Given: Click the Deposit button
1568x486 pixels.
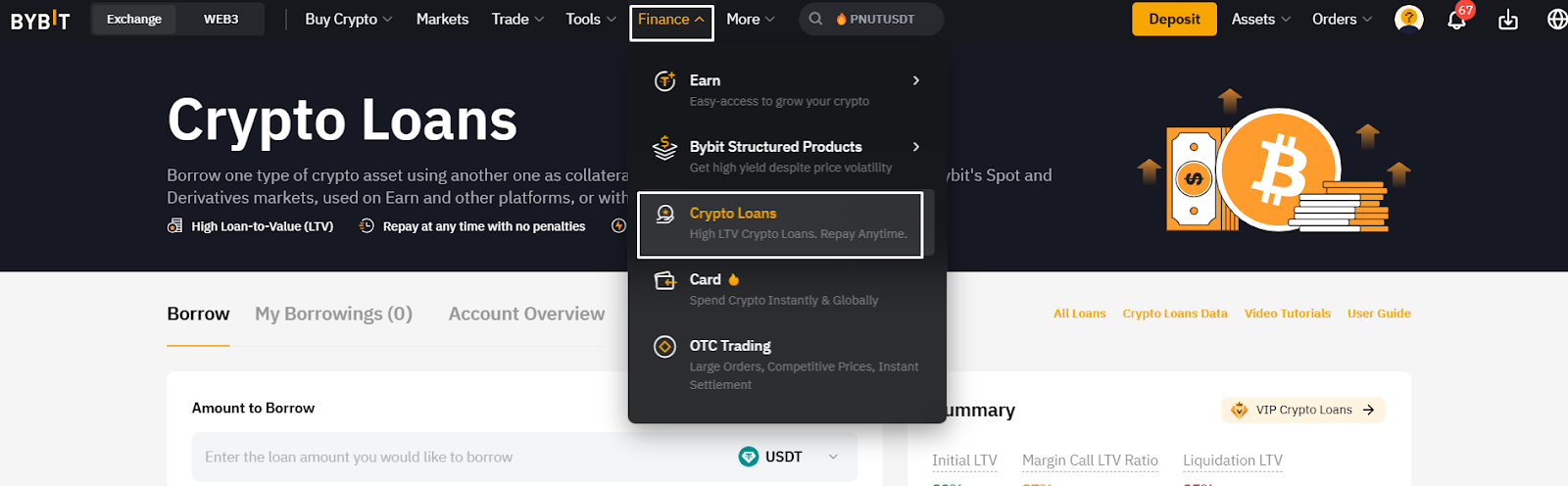Looking at the screenshot, I should (x=1174, y=20).
